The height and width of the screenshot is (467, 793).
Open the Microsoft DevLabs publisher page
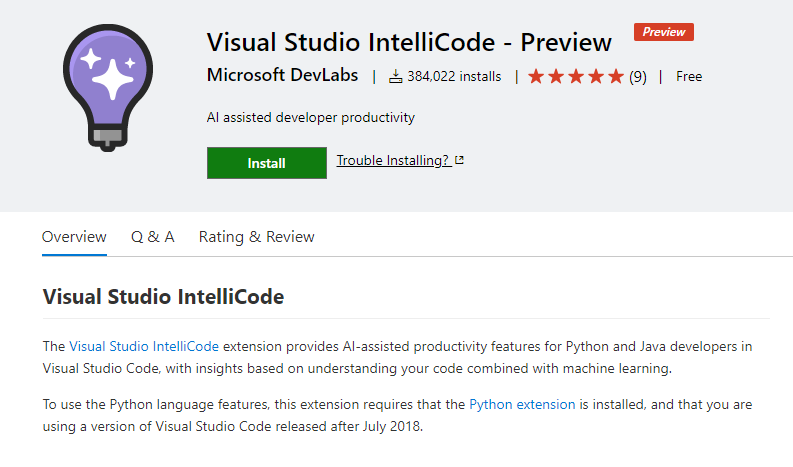(282, 75)
